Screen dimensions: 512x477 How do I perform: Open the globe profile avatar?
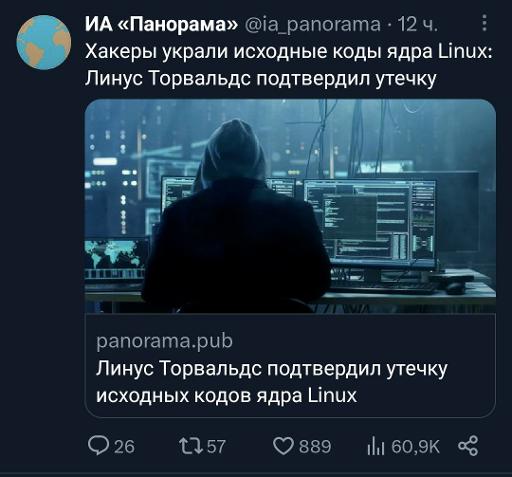(x=44, y=42)
